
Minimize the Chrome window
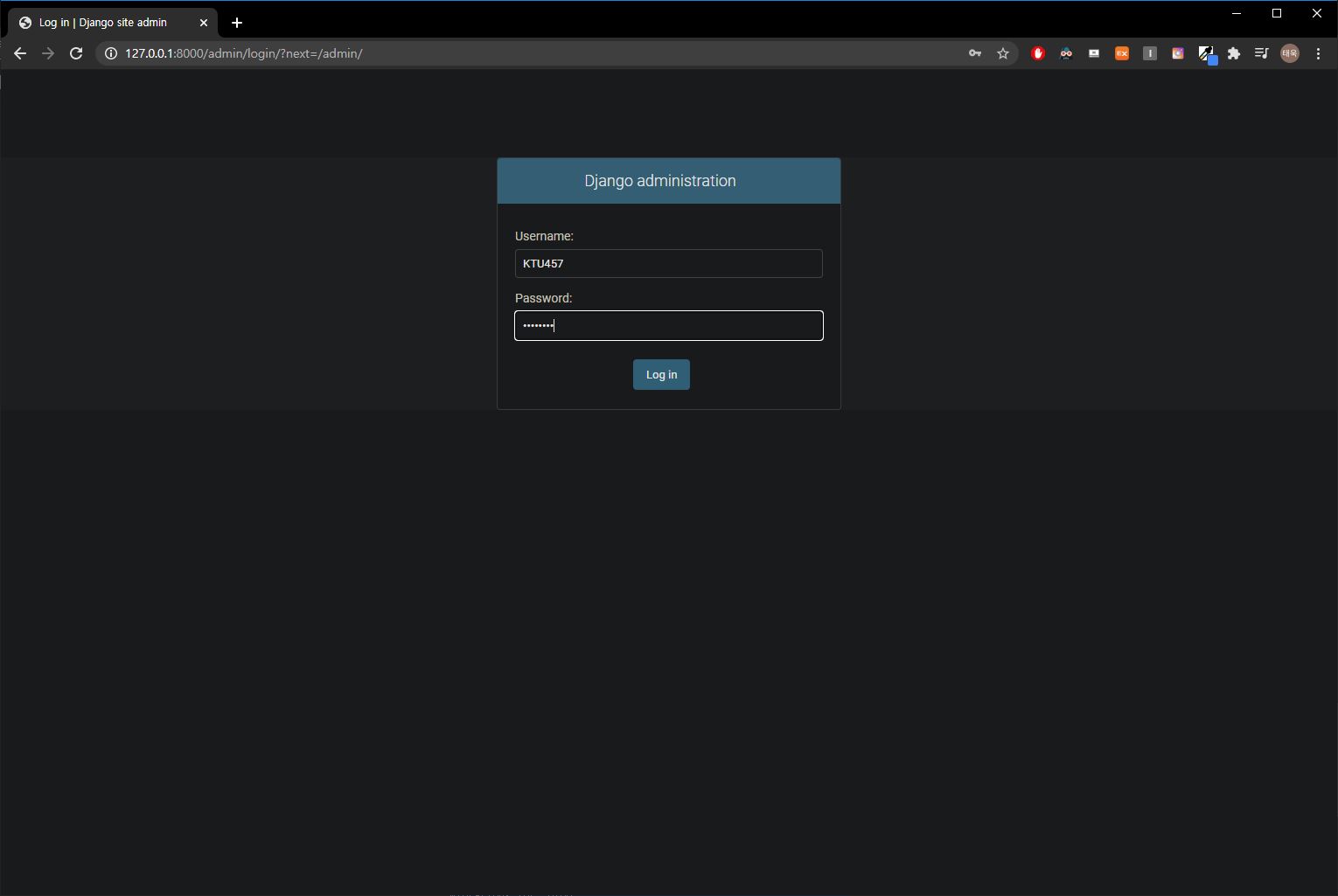tap(1237, 13)
